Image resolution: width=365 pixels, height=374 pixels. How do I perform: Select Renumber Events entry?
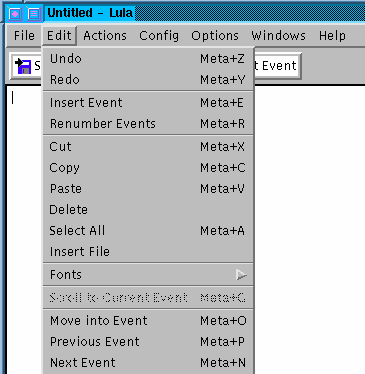[x=148, y=124]
